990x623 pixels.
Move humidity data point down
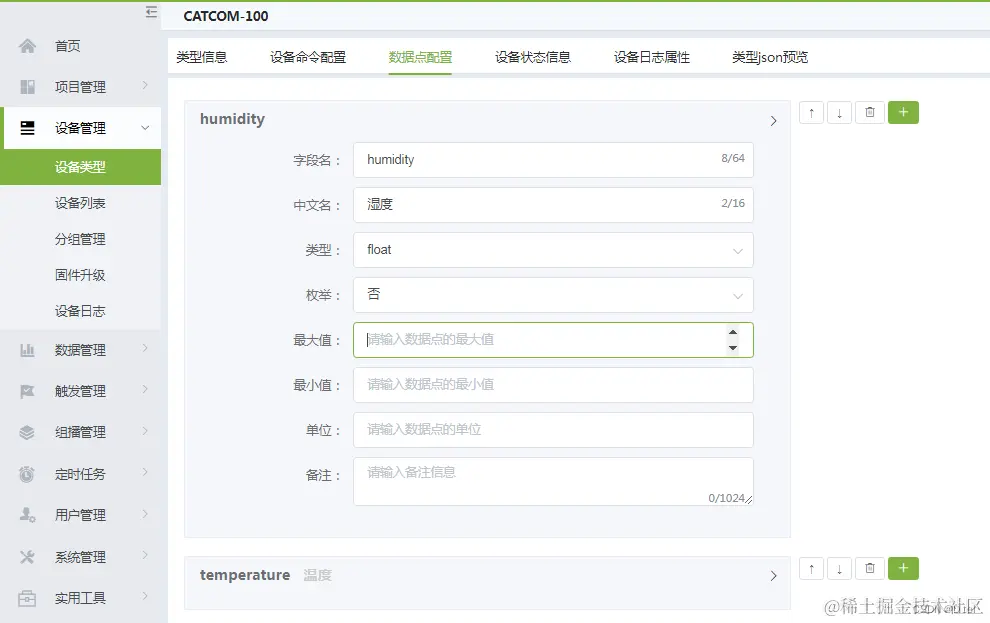(x=839, y=113)
